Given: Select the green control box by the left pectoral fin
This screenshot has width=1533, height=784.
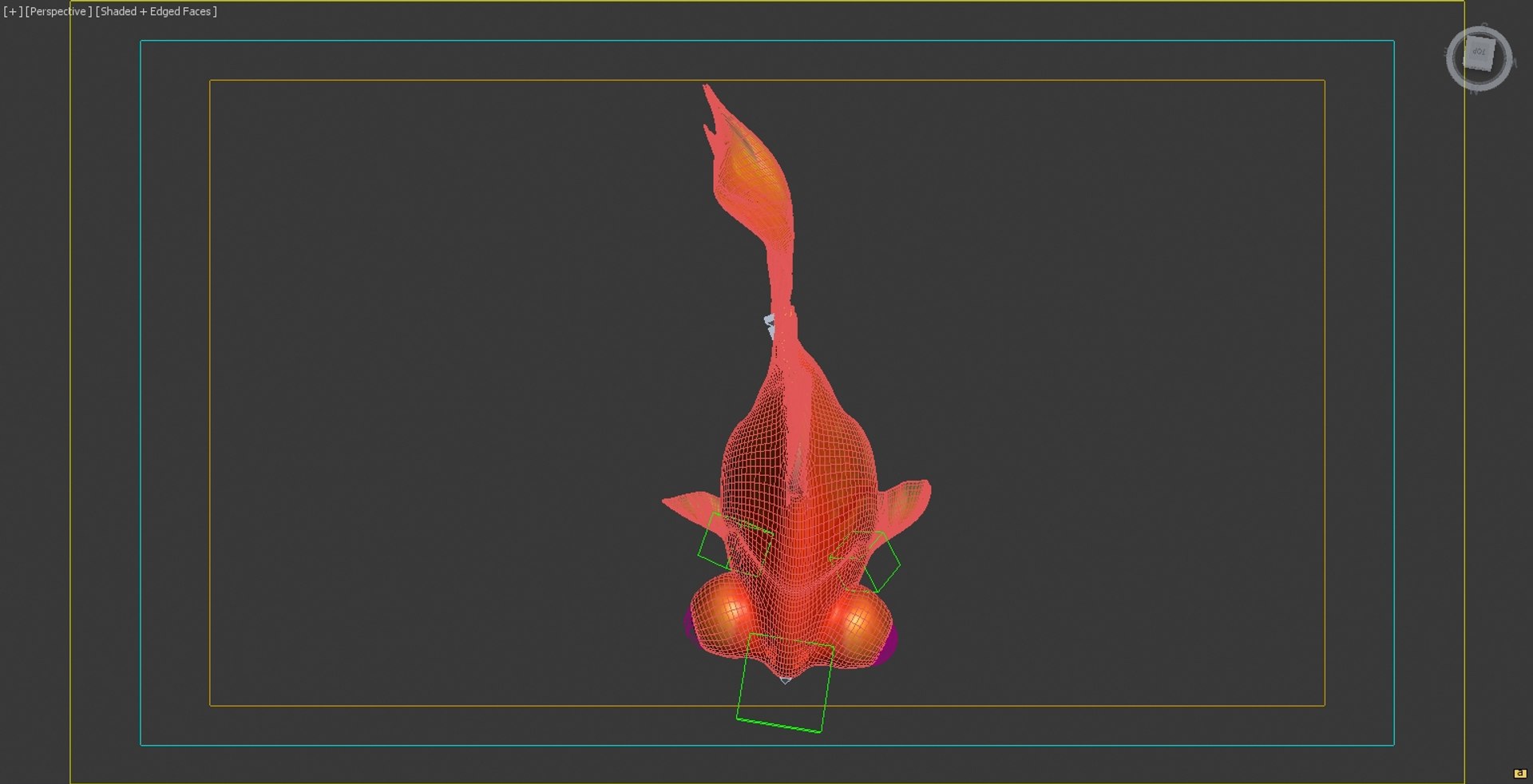Looking at the screenshot, I should coord(735,544).
